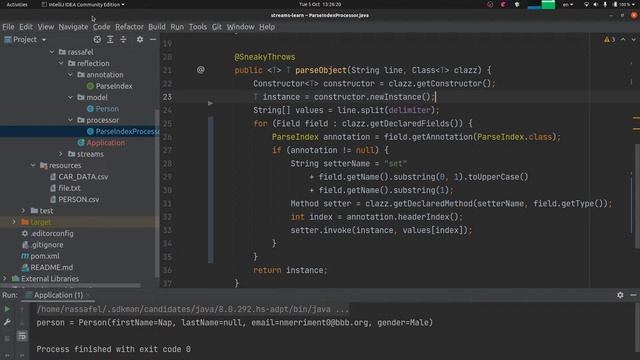This screenshot has width=640, height=360.
Task: Collapse the model folder
Action: pyautogui.click(x=71, y=97)
